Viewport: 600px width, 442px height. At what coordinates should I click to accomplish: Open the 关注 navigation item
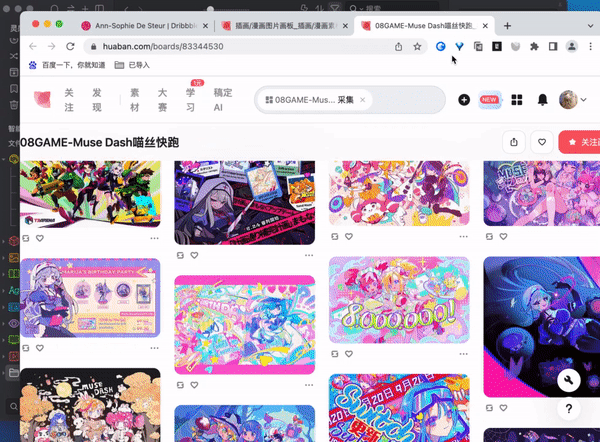click(x=69, y=100)
